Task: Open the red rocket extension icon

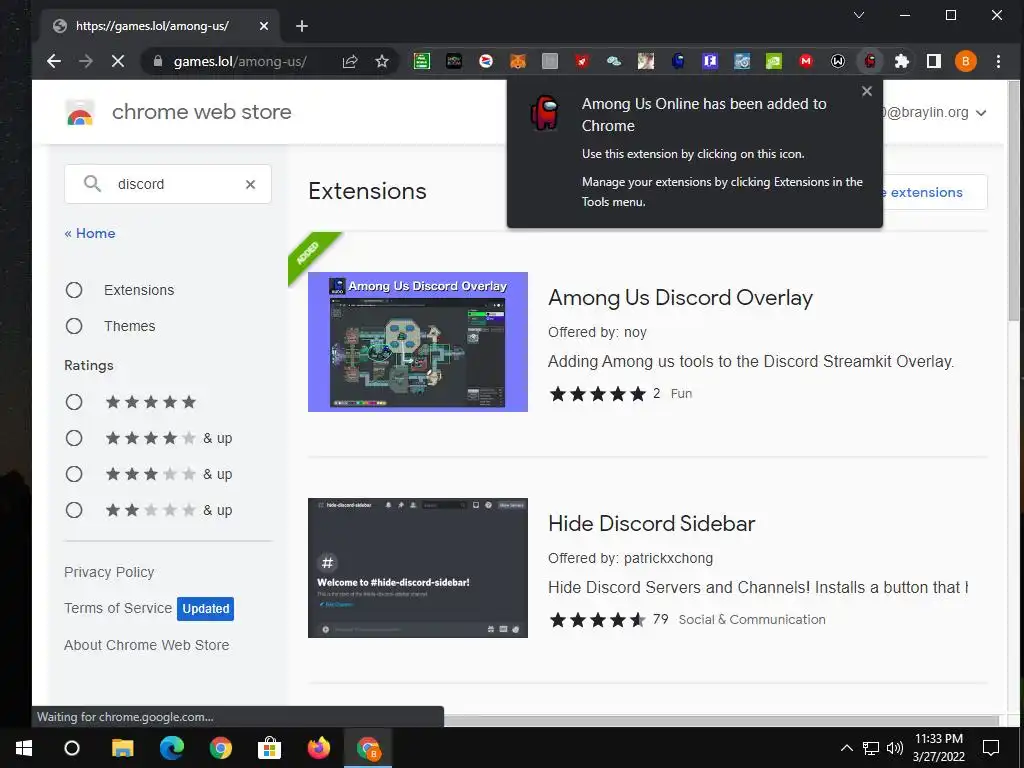Action: 582,61
